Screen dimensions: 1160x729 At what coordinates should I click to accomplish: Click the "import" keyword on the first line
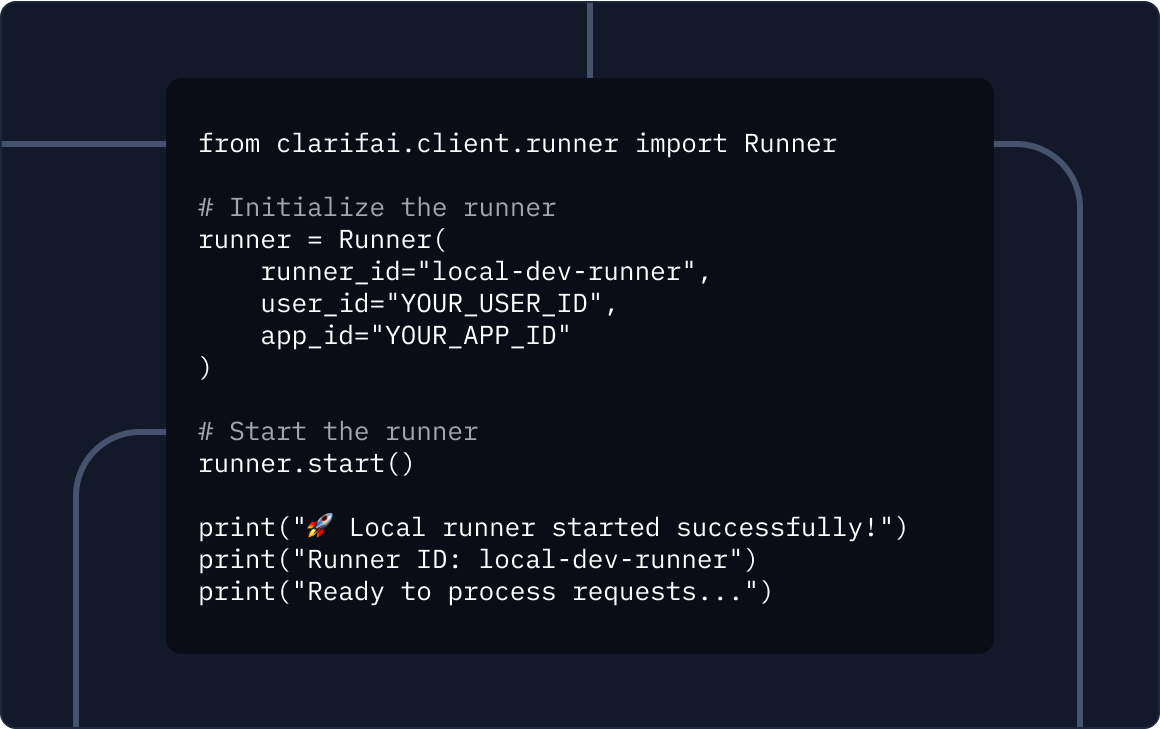coord(681,144)
